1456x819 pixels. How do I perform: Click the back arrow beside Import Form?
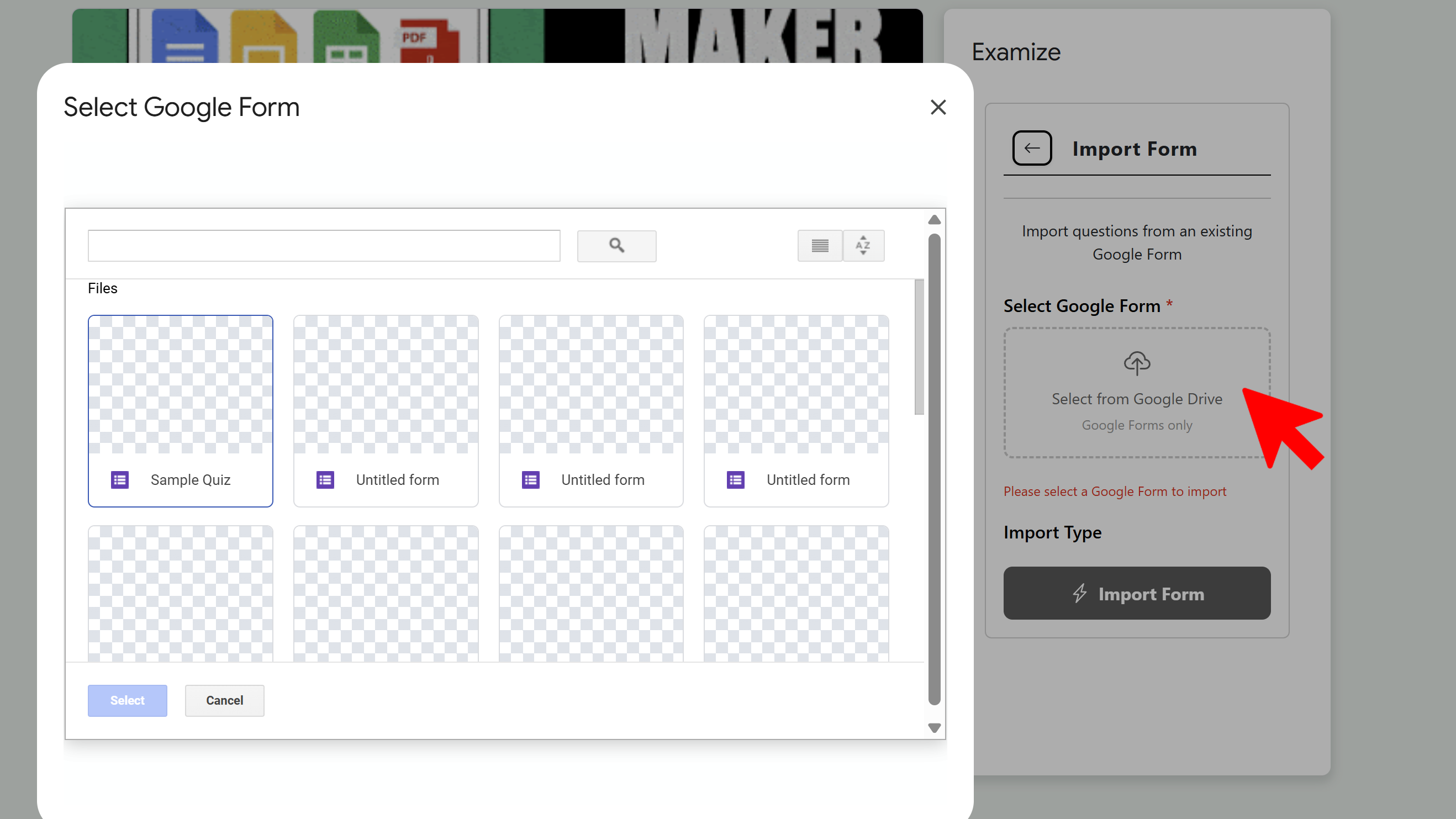coord(1032,148)
